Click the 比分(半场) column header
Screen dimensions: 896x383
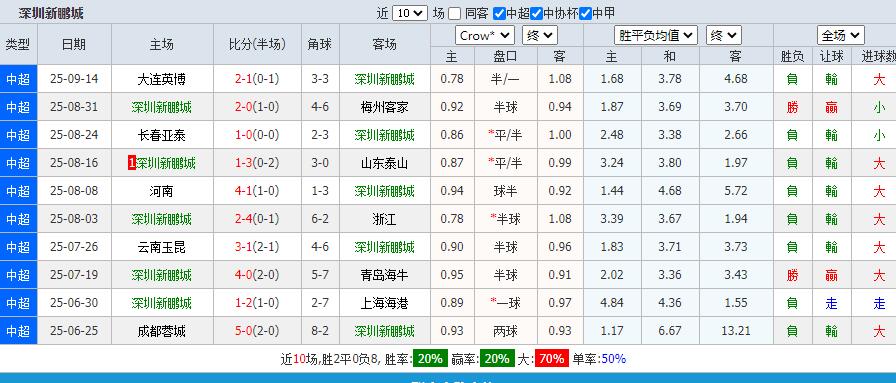pos(257,45)
